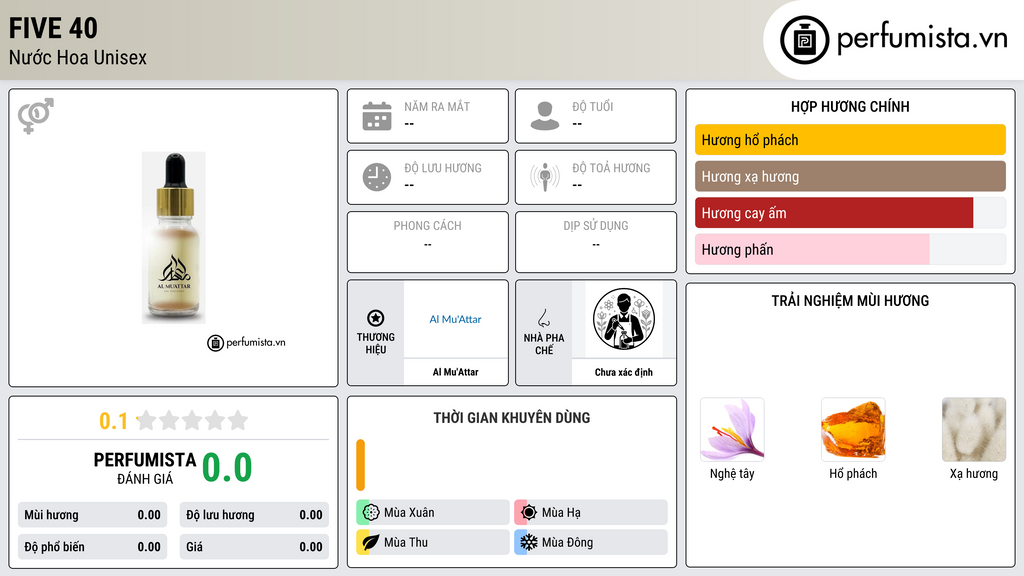The width and height of the screenshot is (1024, 576).
Task: Click the Perfumista đánh giá label
Action: [145, 468]
